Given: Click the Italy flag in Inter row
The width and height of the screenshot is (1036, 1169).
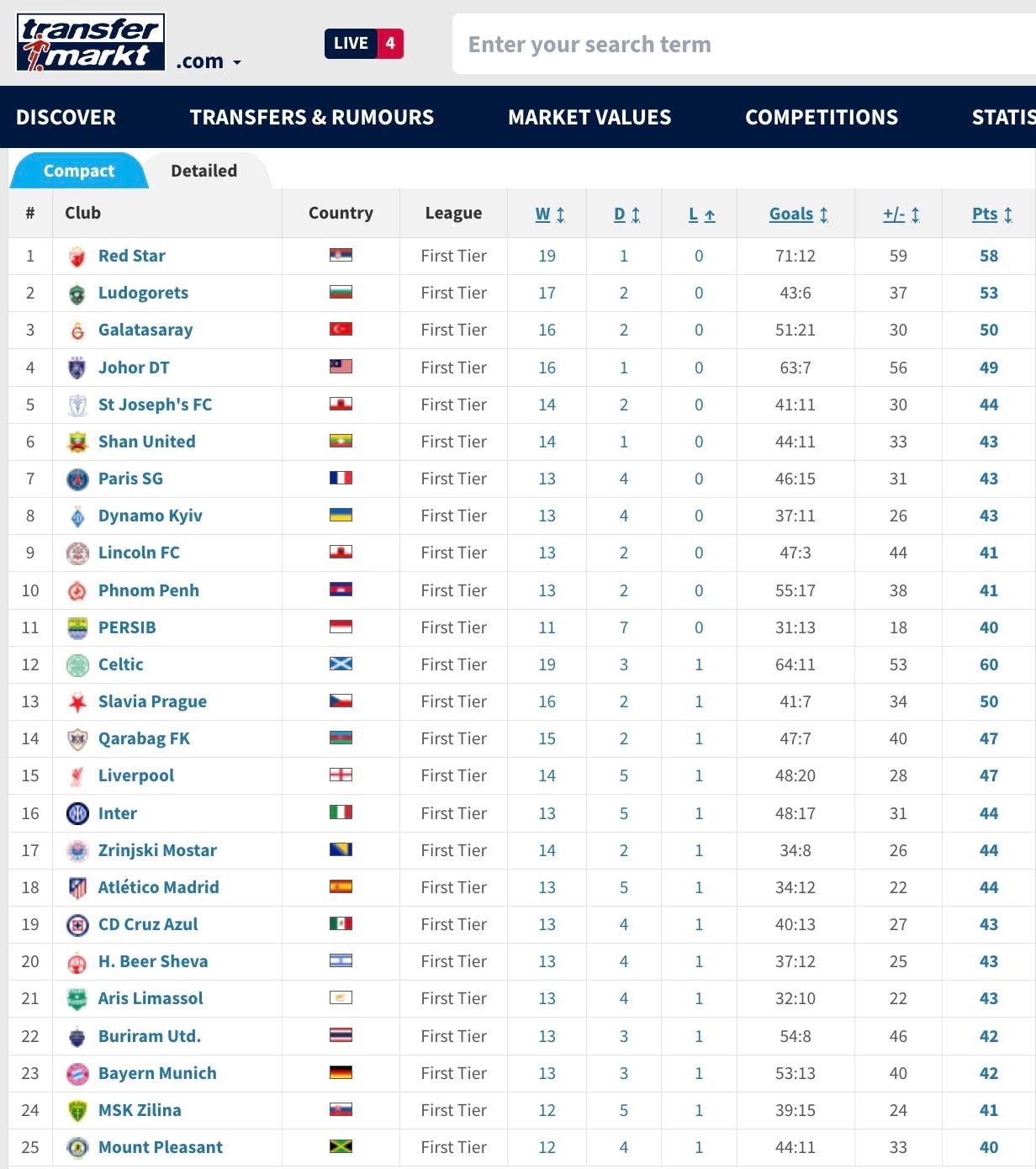Looking at the screenshot, I should (341, 812).
